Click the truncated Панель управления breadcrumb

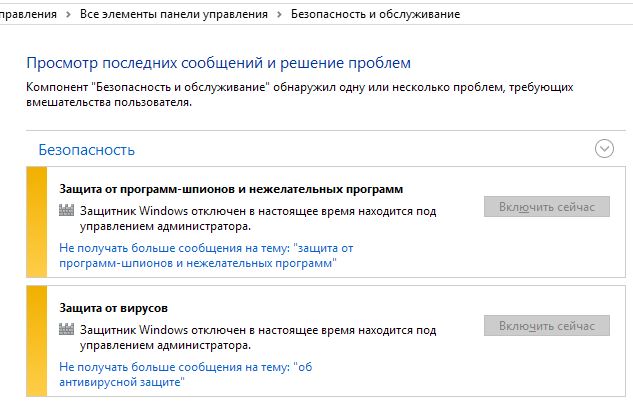(x=27, y=15)
